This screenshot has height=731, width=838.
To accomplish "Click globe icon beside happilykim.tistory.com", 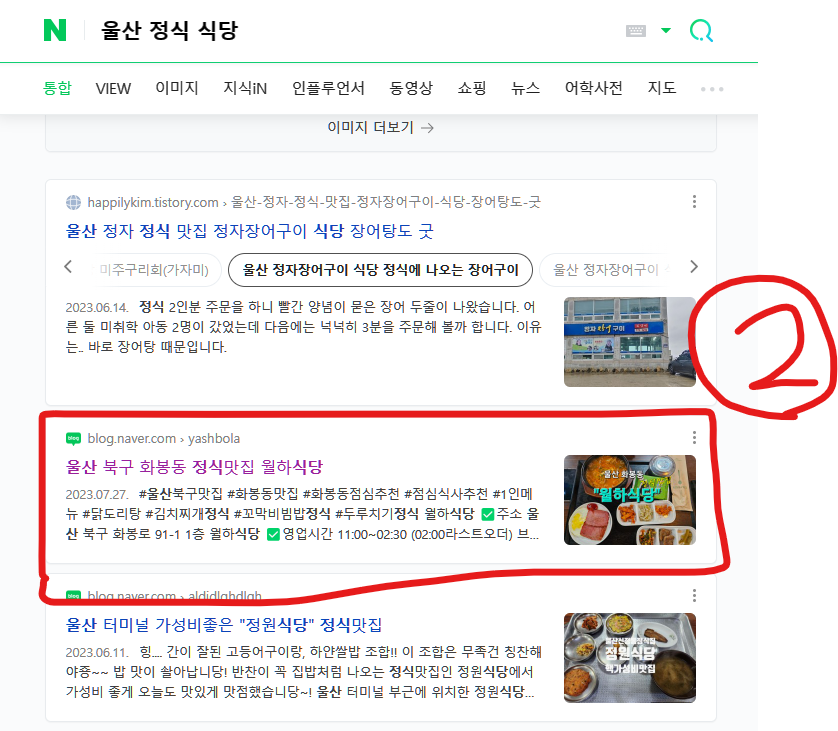I will tap(73, 203).
